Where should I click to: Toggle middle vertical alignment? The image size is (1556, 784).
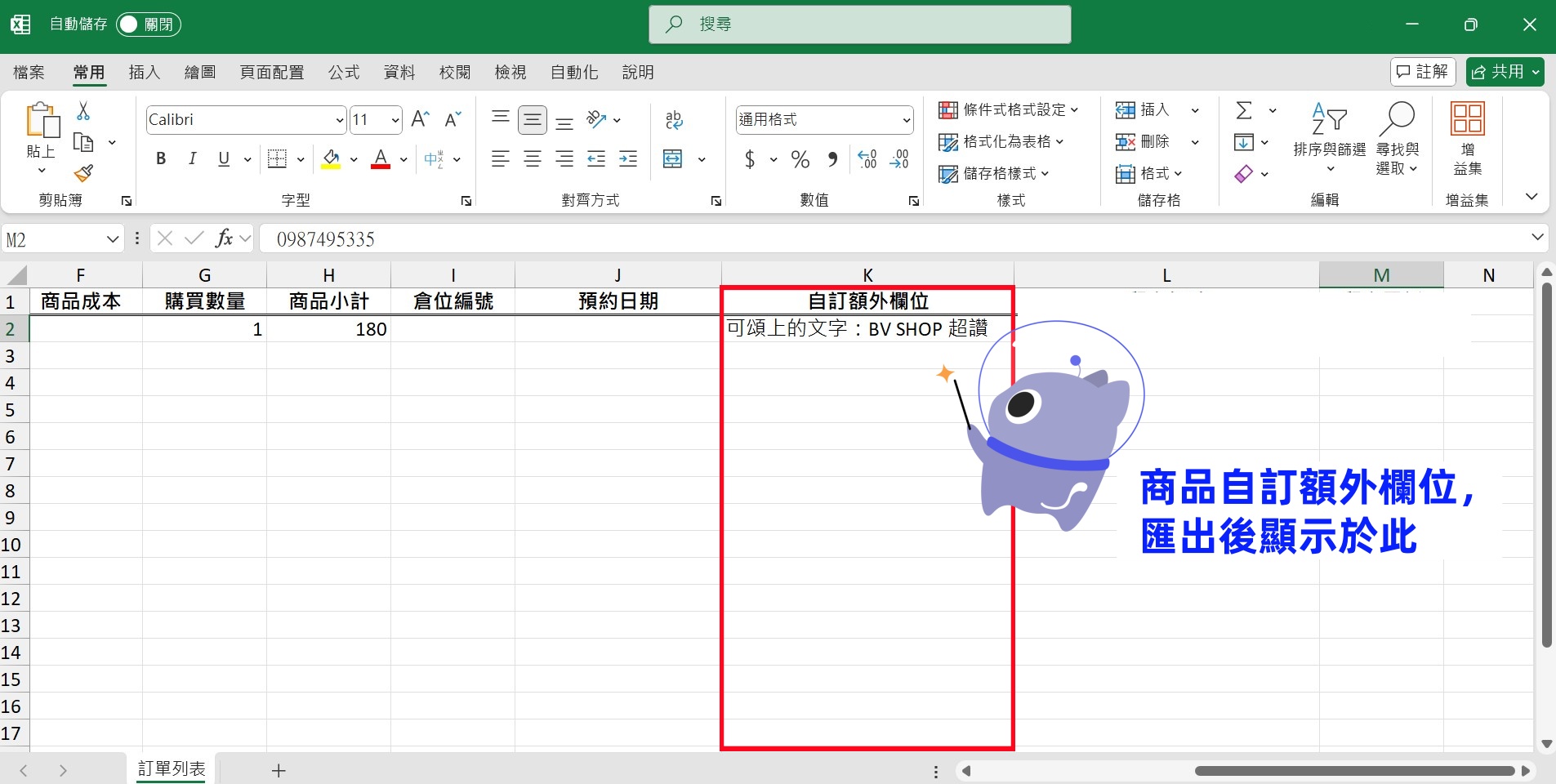(533, 120)
